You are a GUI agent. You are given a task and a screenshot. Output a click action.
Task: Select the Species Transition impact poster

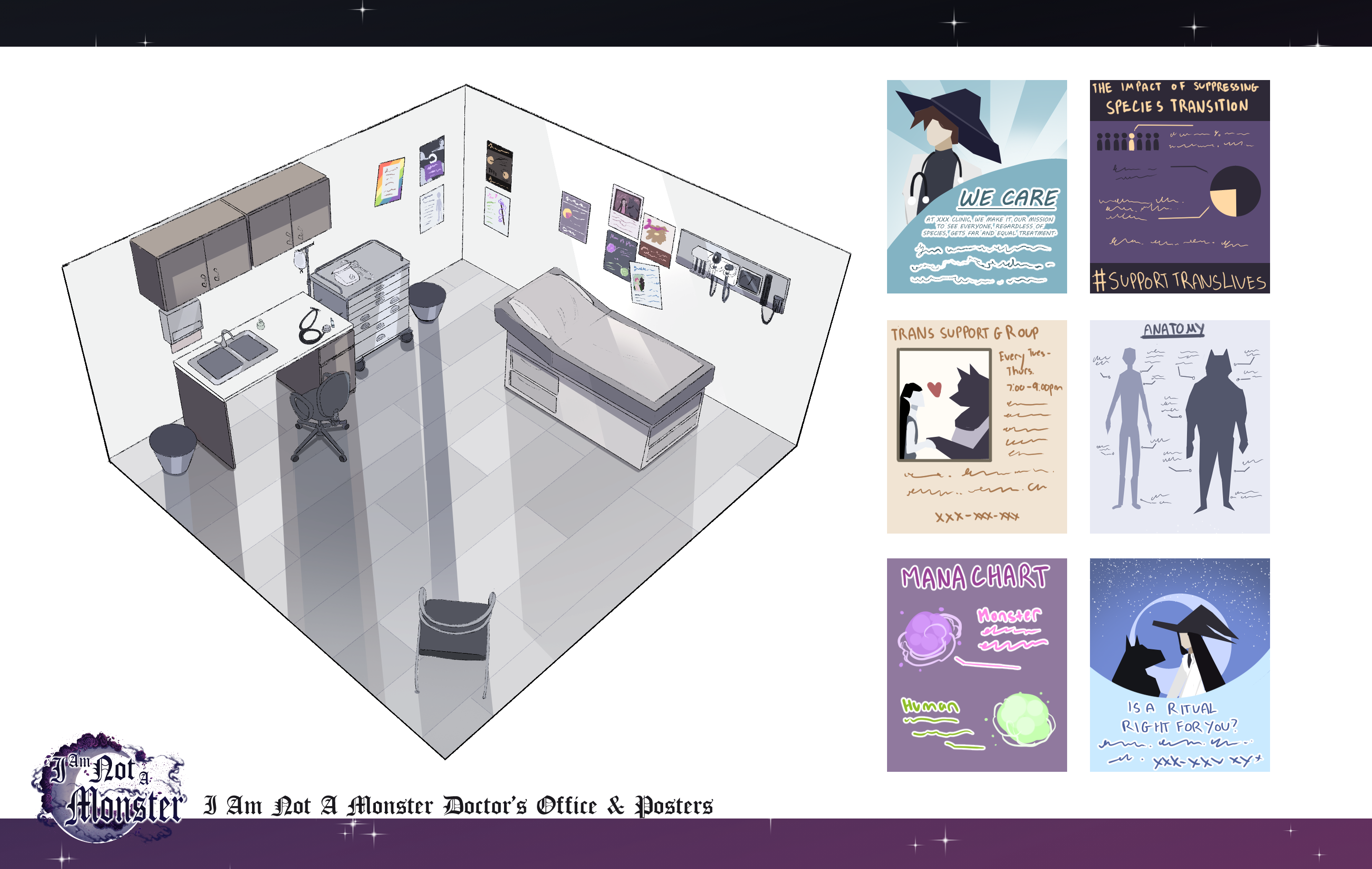(1180, 186)
